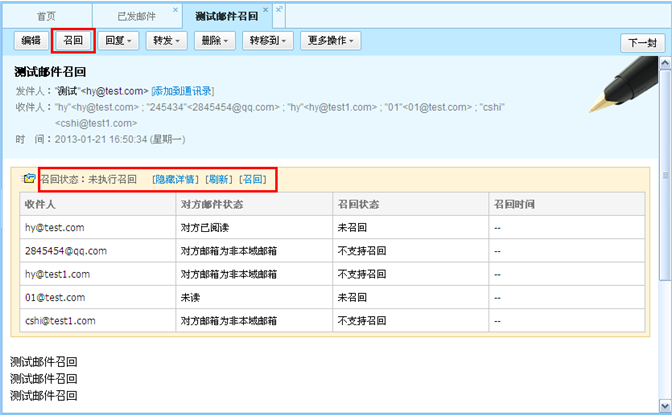Open the 删除 dropdown
Image resolution: width=672 pixels, height=415 pixels.
coord(216,41)
